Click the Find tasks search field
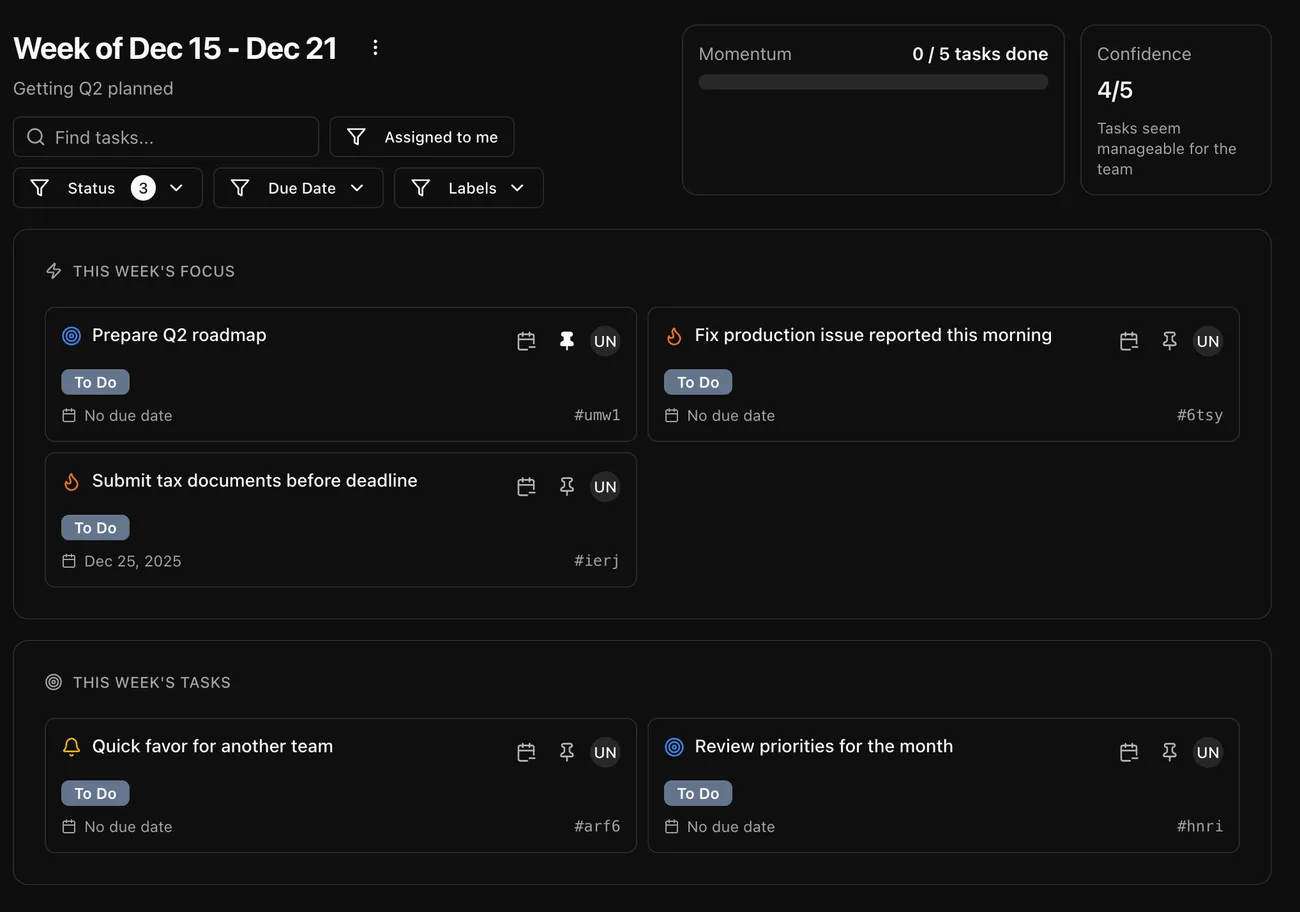1300x912 pixels. tap(166, 137)
